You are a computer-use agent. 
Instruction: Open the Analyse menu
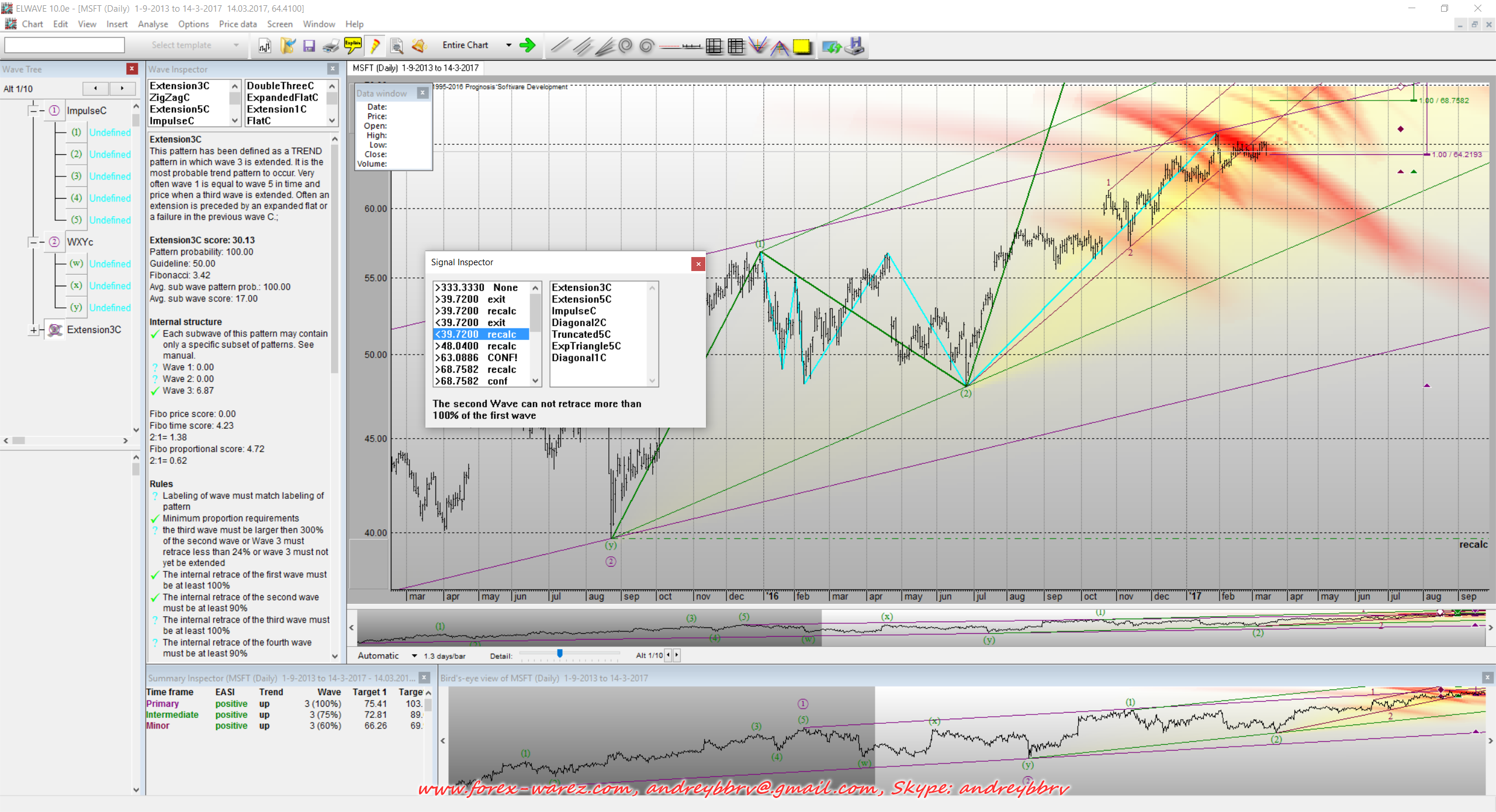pos(153,24)
